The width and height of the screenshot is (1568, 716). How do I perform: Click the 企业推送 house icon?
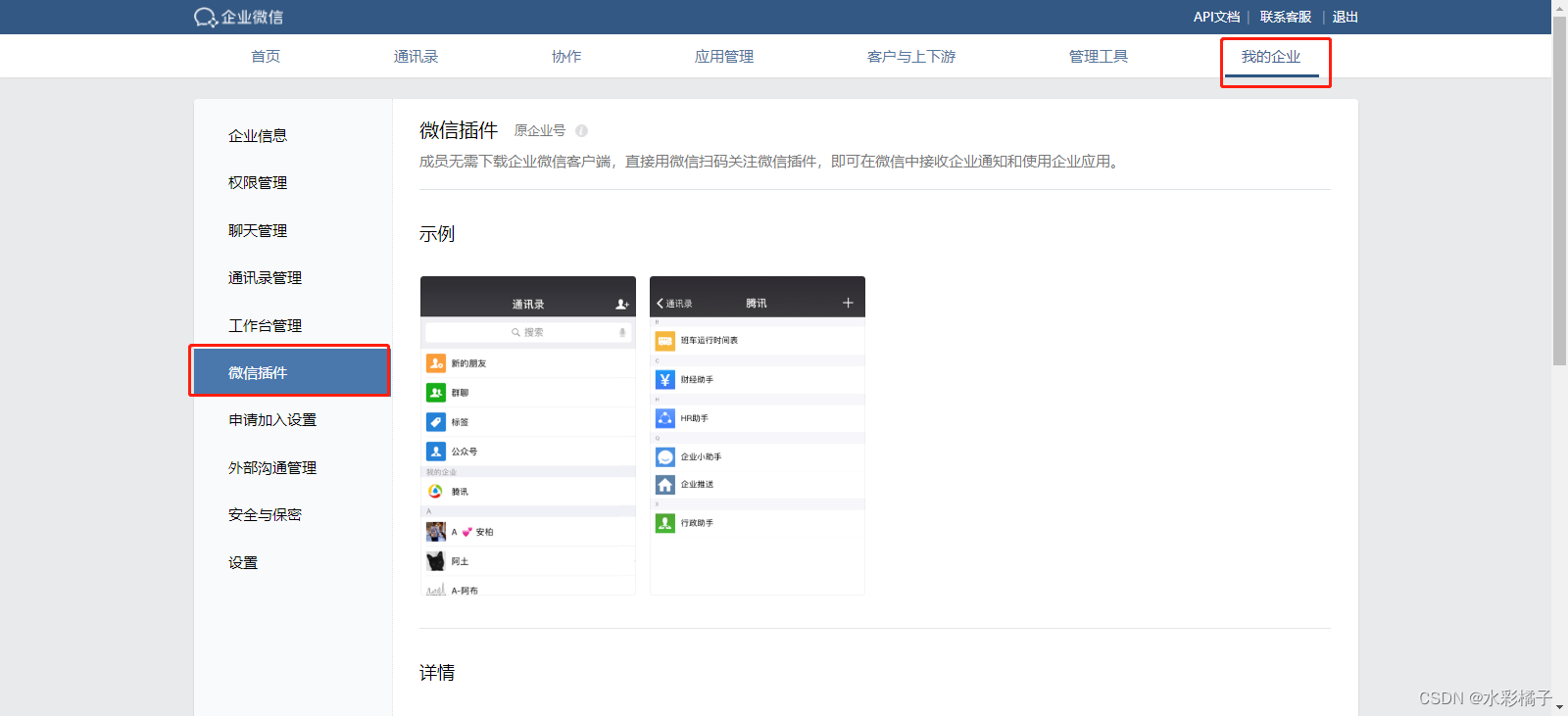click(x=665, y=485)
